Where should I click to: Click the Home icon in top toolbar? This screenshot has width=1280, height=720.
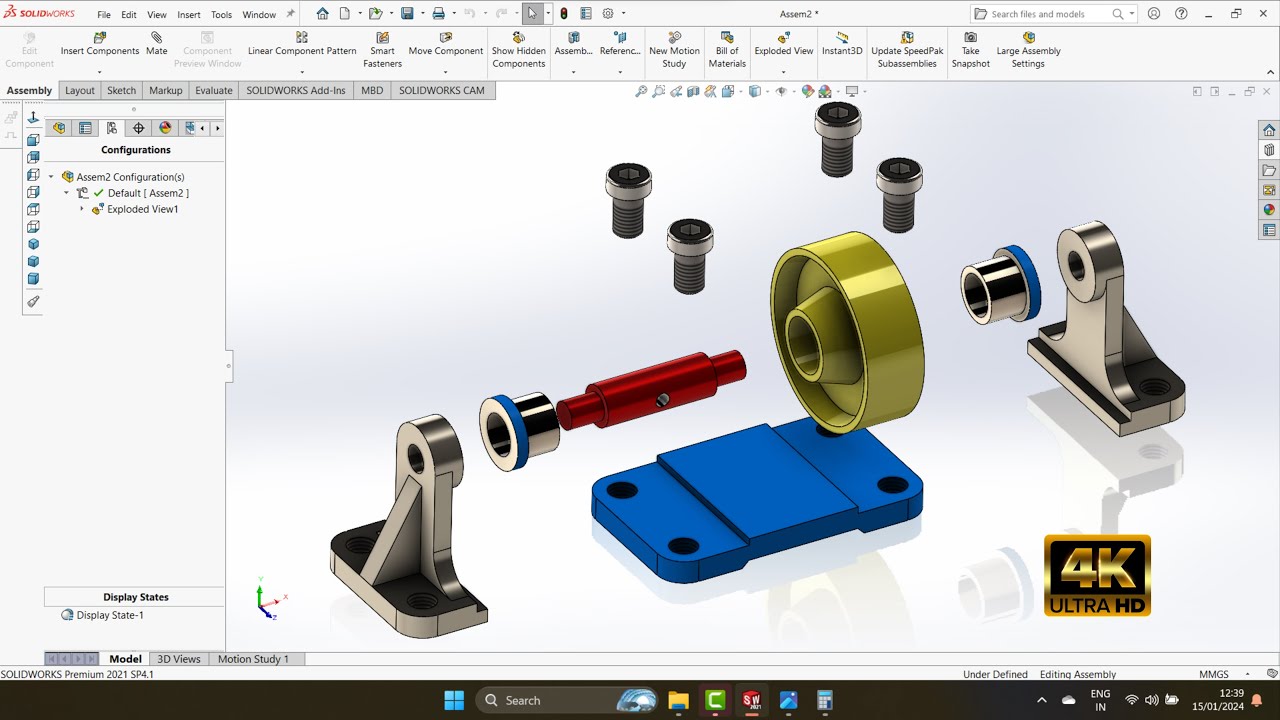coord(322,14)
